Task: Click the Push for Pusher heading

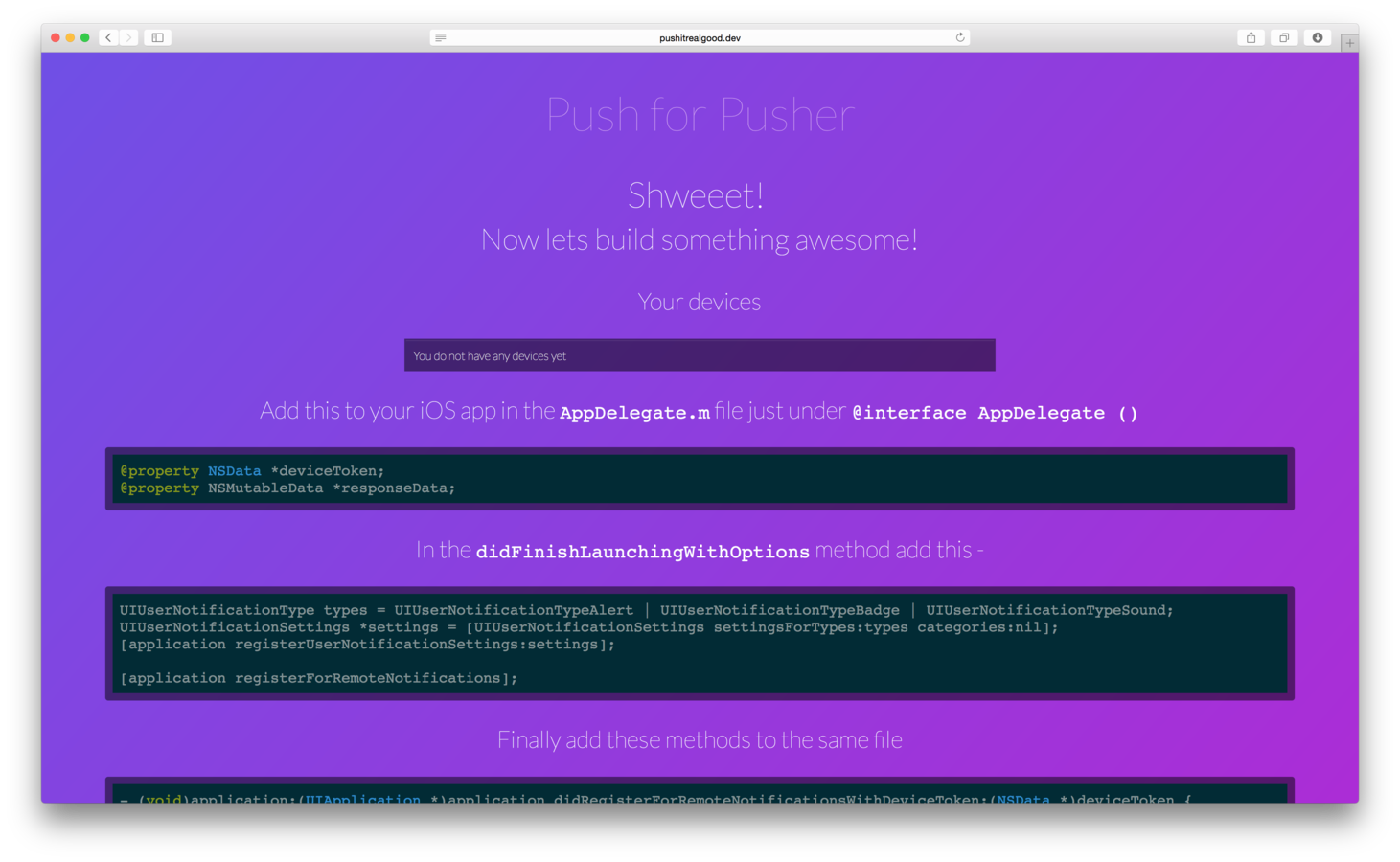Action: click(700, 115)
